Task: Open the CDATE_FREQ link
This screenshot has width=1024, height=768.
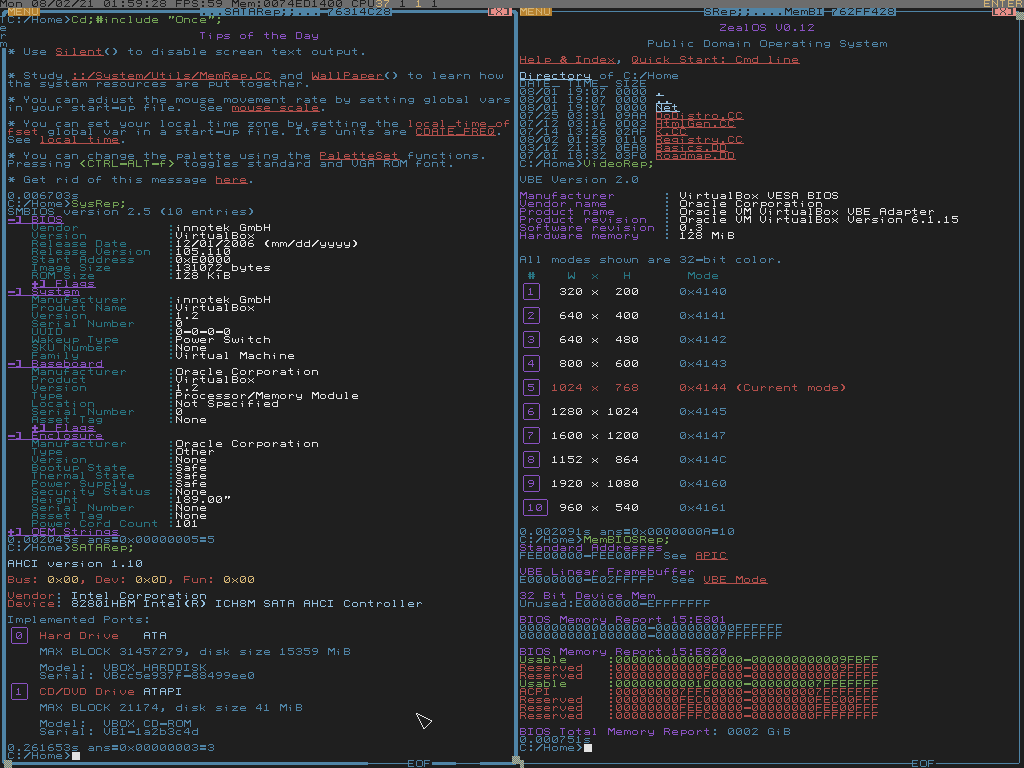Action: click(455, 131)
